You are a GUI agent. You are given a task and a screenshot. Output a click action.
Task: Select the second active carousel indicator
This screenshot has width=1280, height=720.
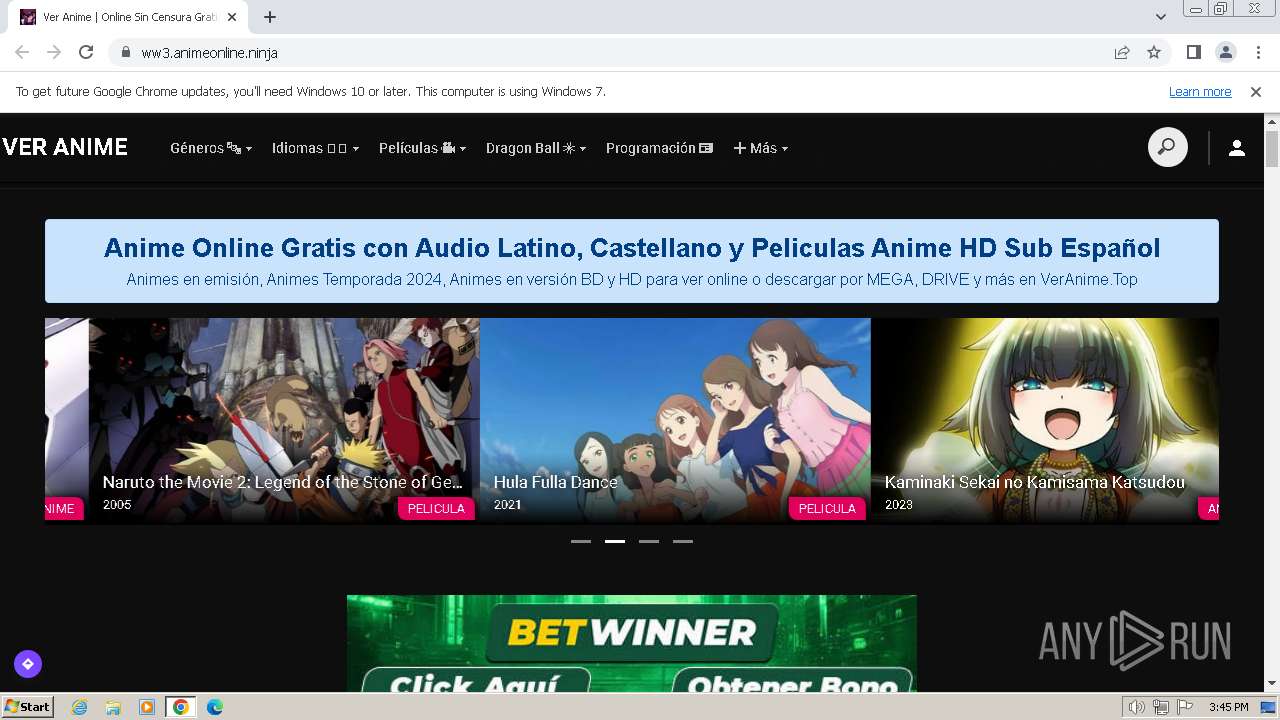(x=615, y=541)
